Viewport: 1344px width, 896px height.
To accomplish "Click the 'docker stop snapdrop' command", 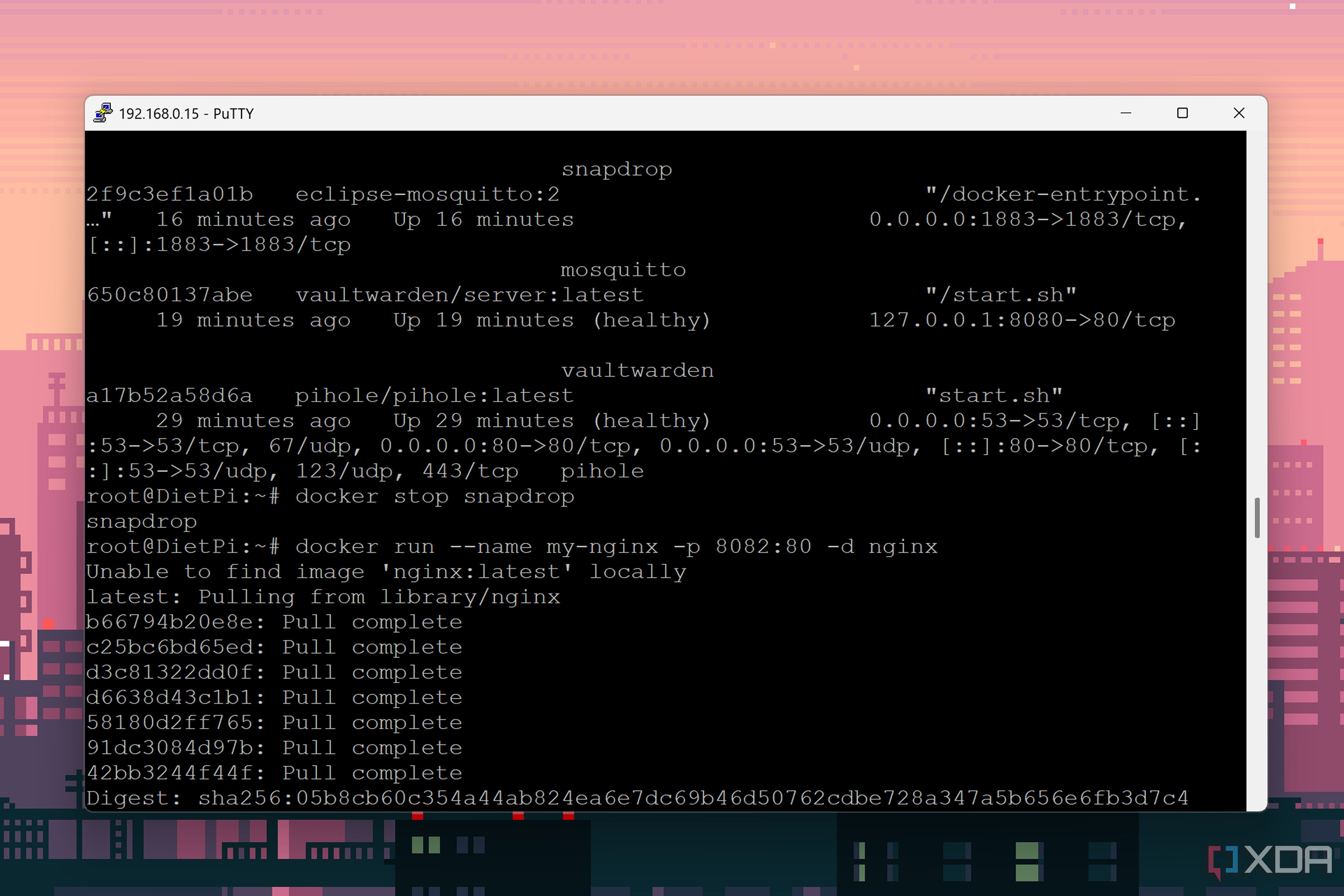I will click(435, 496).
